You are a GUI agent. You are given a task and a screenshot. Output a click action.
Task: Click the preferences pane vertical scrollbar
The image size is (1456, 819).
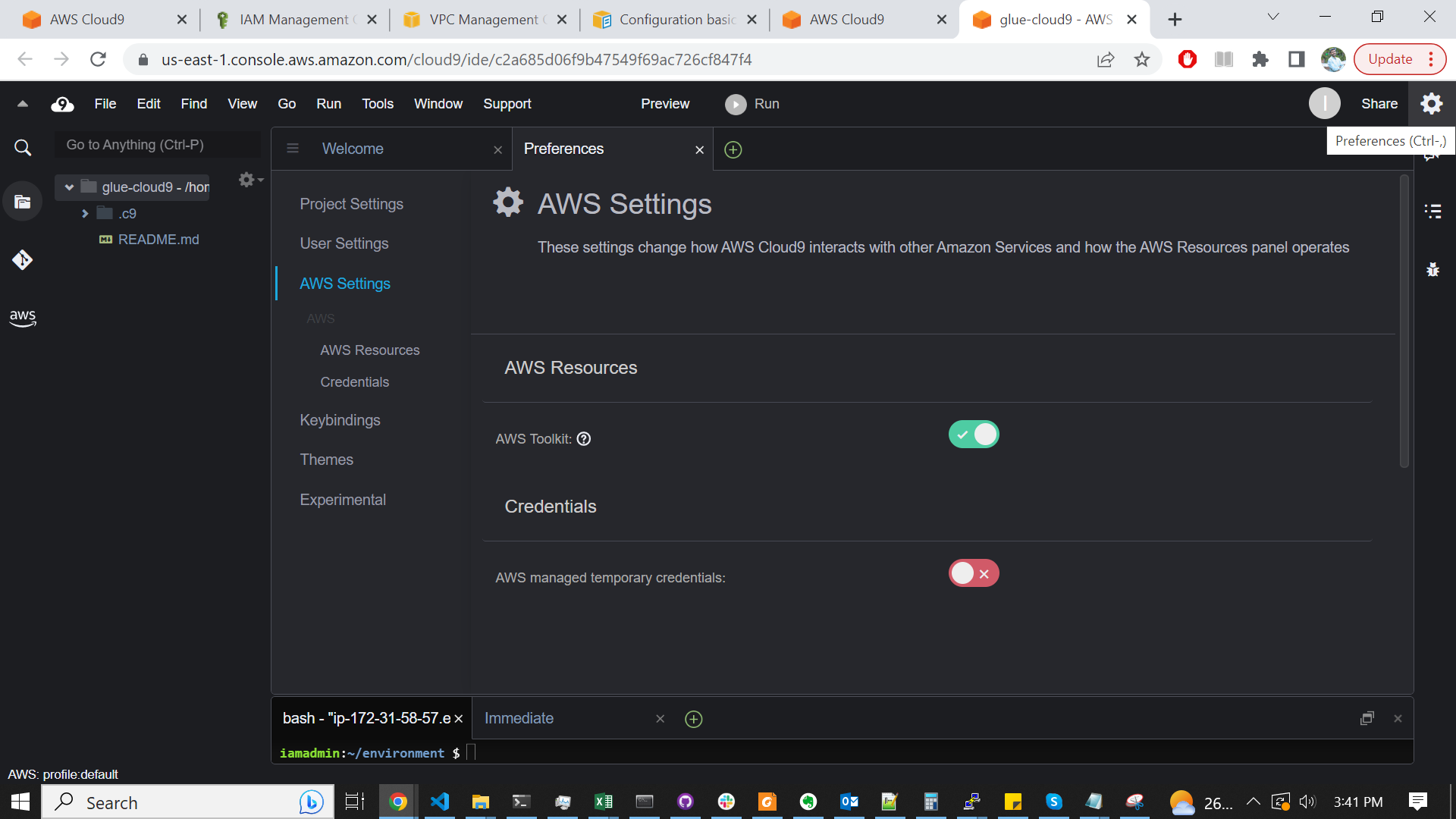[x=1404, y=321]
